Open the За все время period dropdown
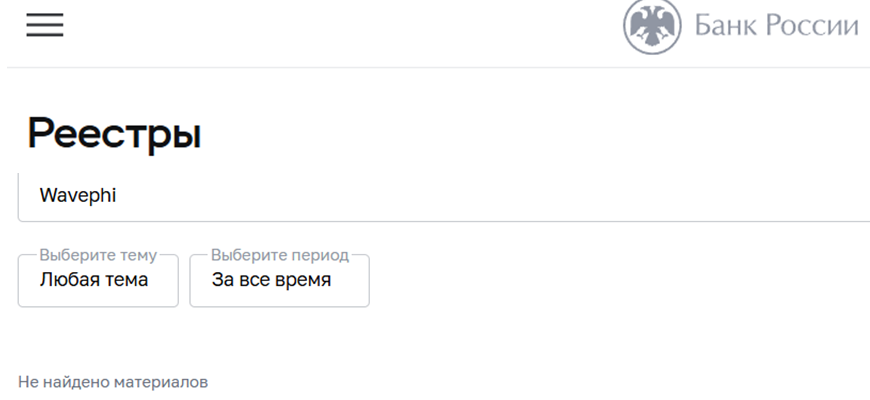 tap(279, 280)
